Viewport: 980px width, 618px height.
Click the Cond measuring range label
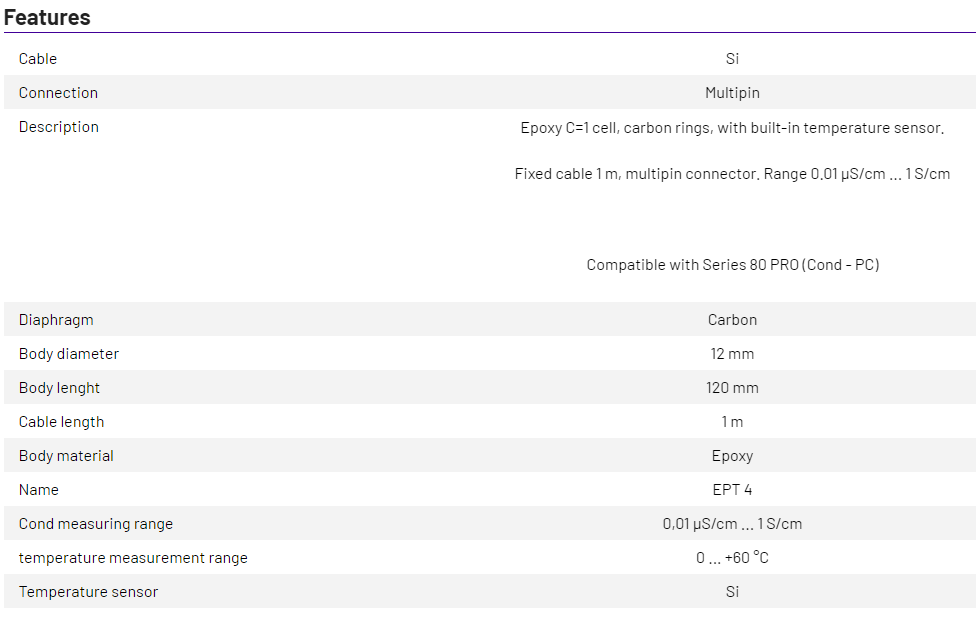tap(95, 524)
